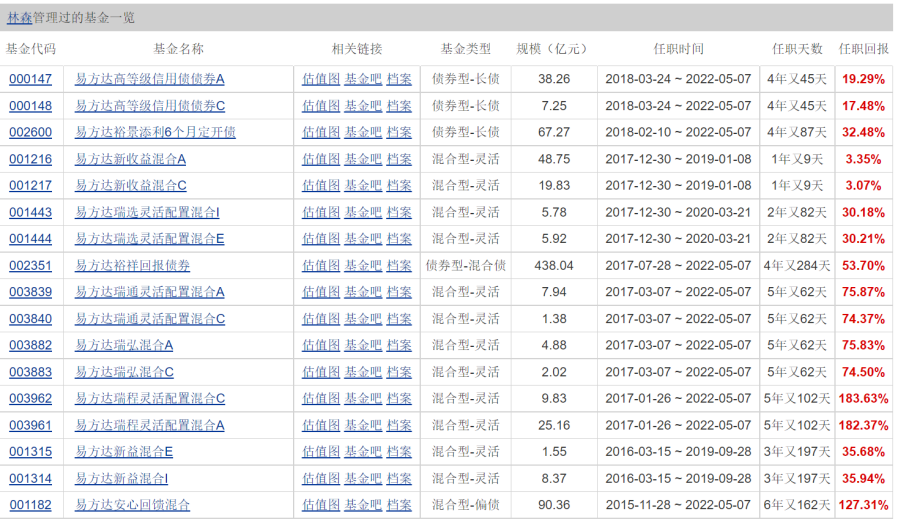Open 基金吧 for fund 003961
Screen dimensions: 898x522
click(363, 426)
